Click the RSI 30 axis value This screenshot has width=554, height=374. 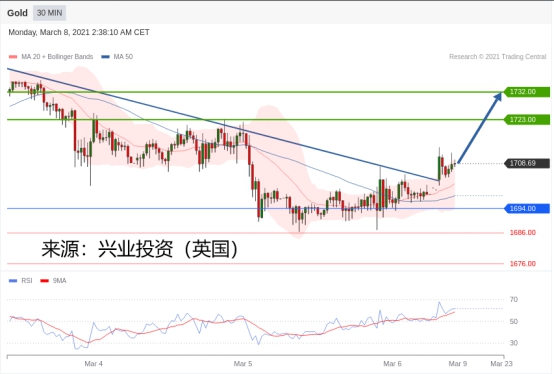tap(514, 343)
